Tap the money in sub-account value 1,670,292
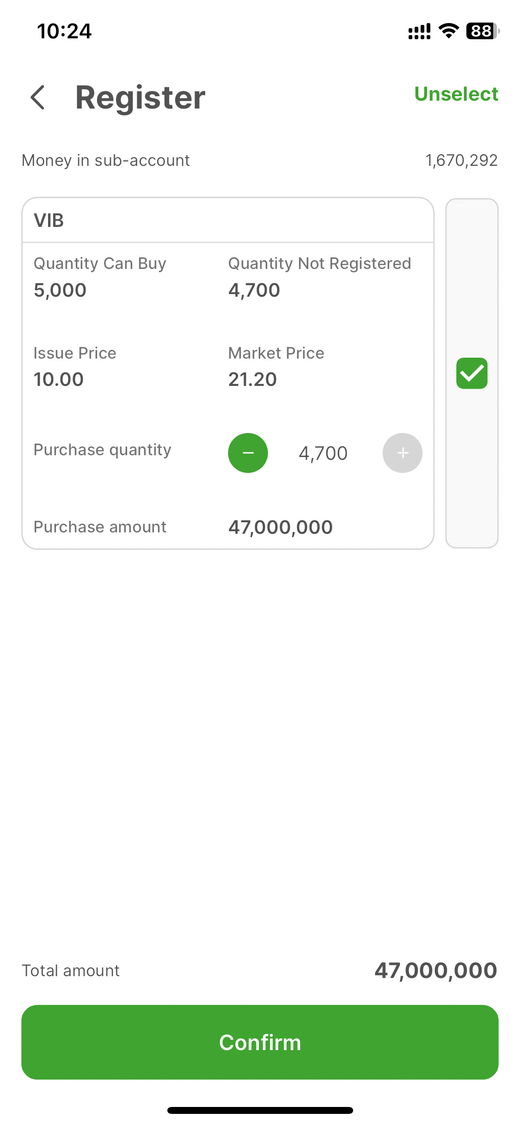 (x=461, y=160)
